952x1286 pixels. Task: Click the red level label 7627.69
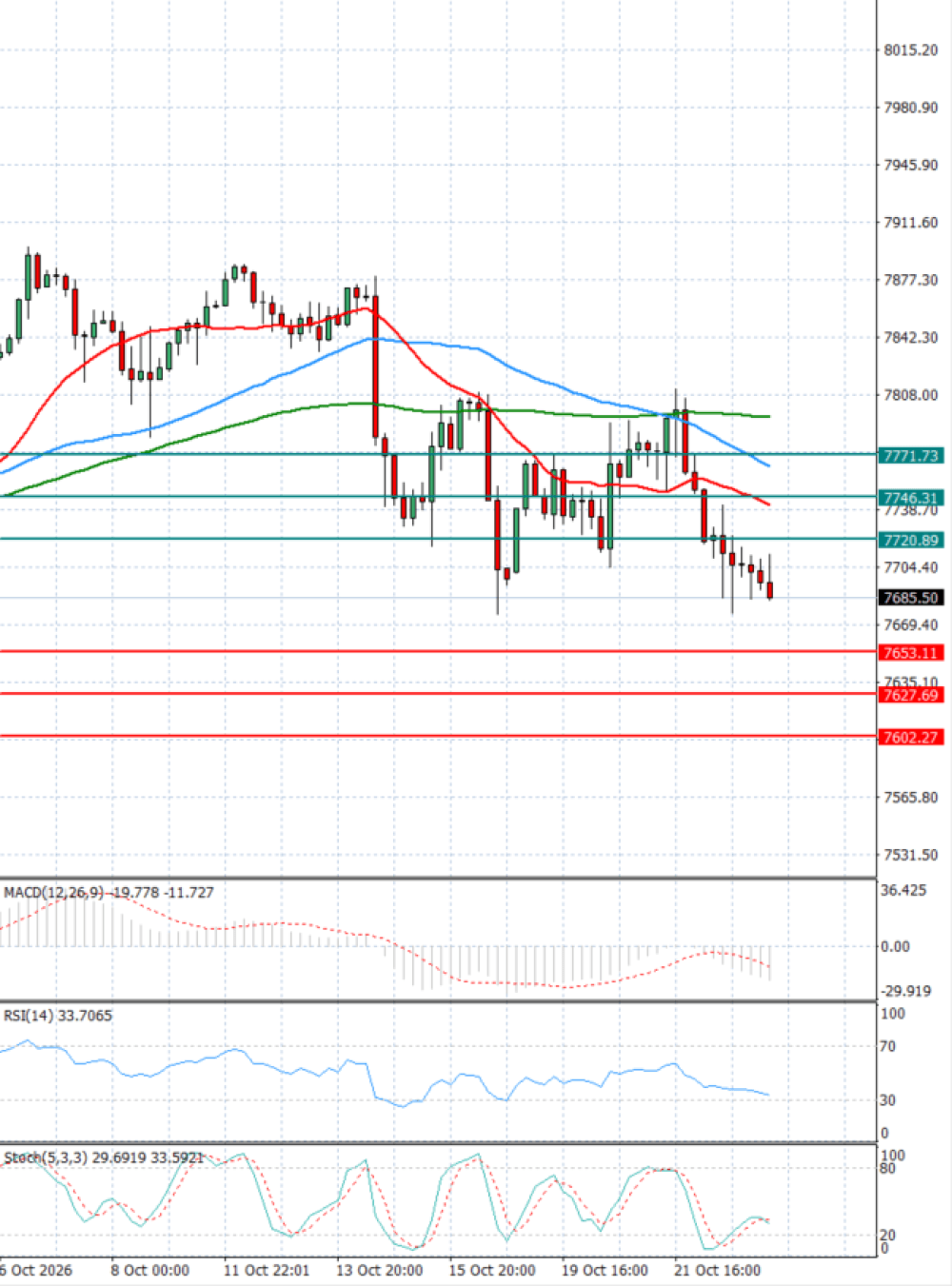911,695
